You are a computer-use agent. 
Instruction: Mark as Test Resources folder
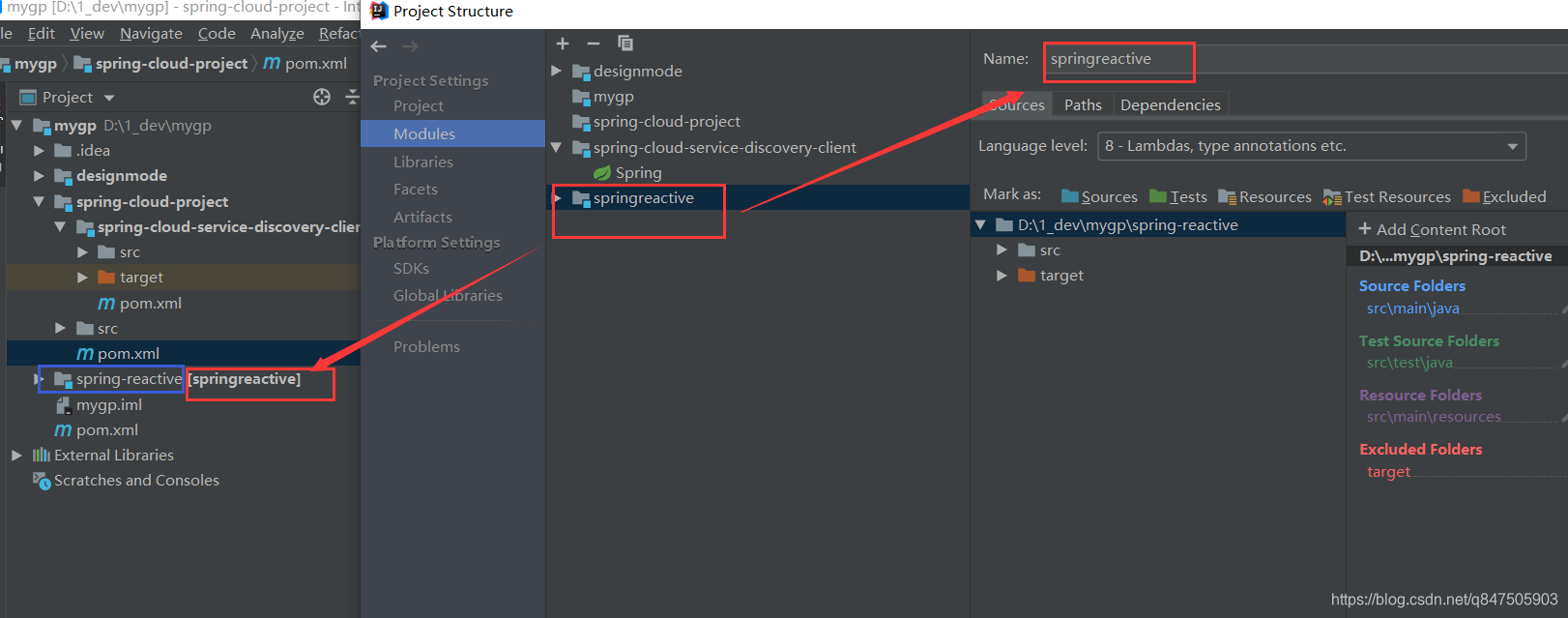click(1387, 197)
